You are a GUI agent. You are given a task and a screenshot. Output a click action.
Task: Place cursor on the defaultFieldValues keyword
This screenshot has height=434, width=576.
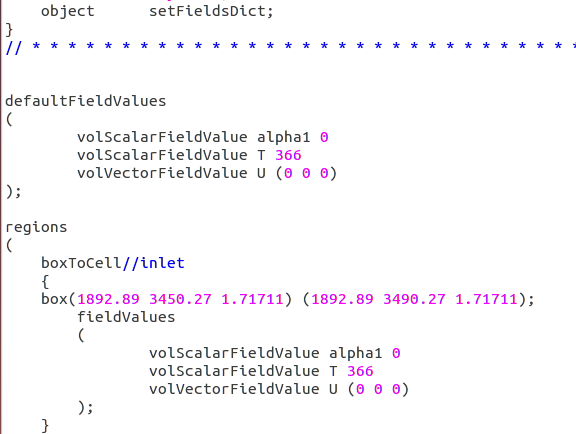(x=86, y=101)
